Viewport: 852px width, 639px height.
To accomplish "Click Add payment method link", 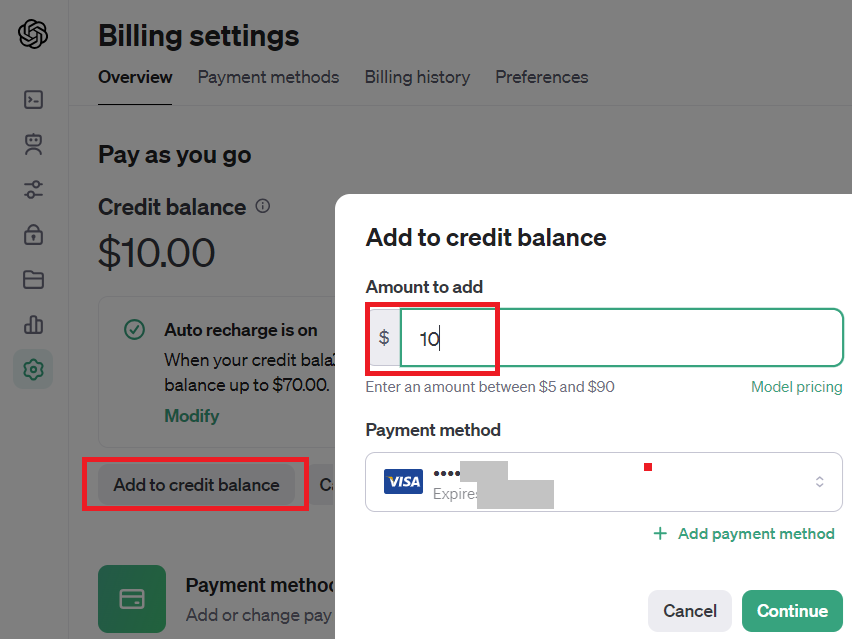I will click(x=744, y=534).
